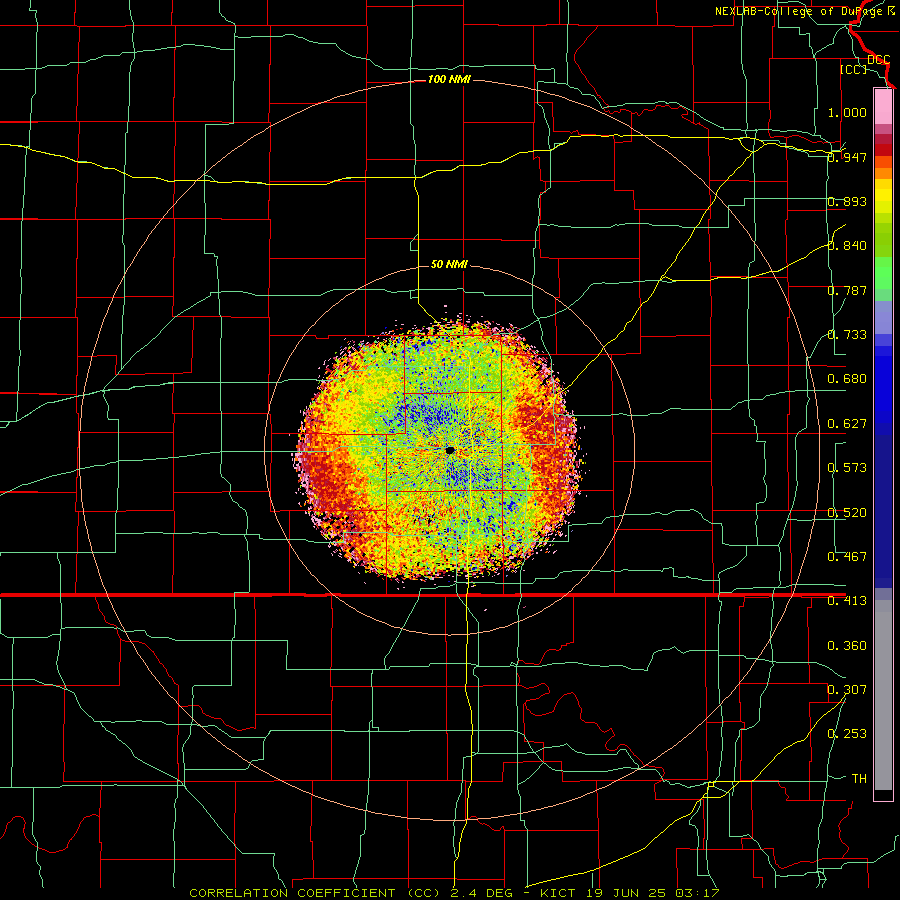Click the 0.947 legend value
This screenshot has height=900, width=900.
[847, 157]
